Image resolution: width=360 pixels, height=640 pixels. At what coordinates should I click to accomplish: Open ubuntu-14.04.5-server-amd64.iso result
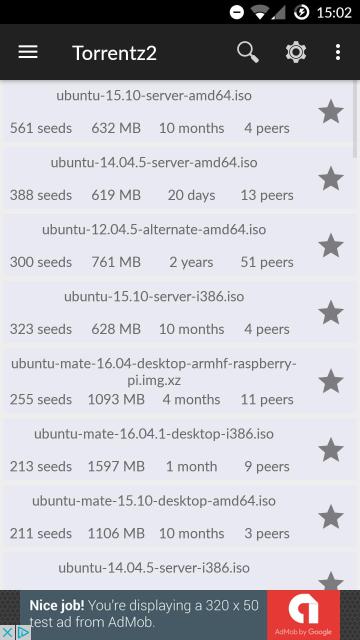[x=154, y=162]
